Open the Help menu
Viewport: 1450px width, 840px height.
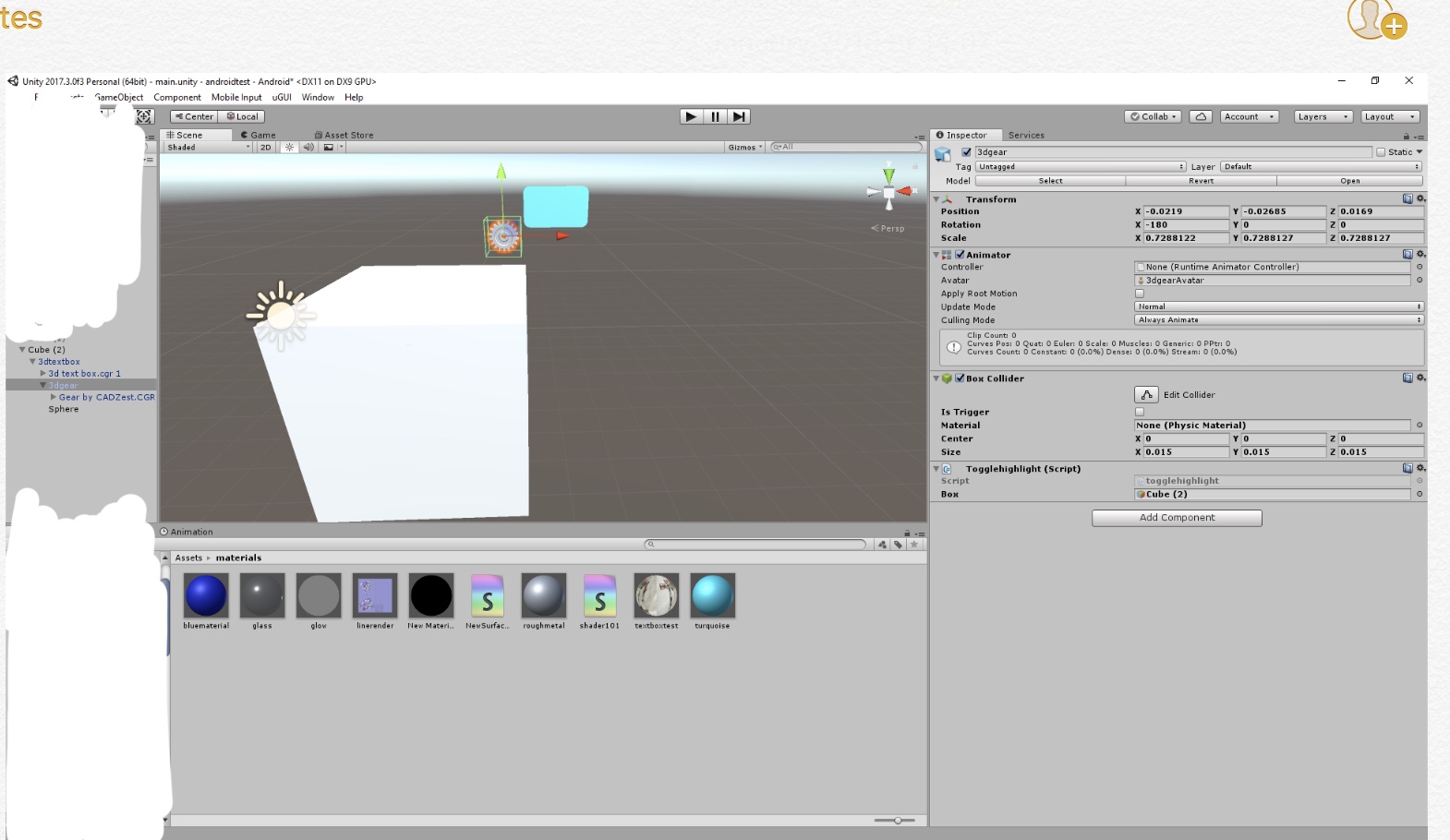pos(354,97)
